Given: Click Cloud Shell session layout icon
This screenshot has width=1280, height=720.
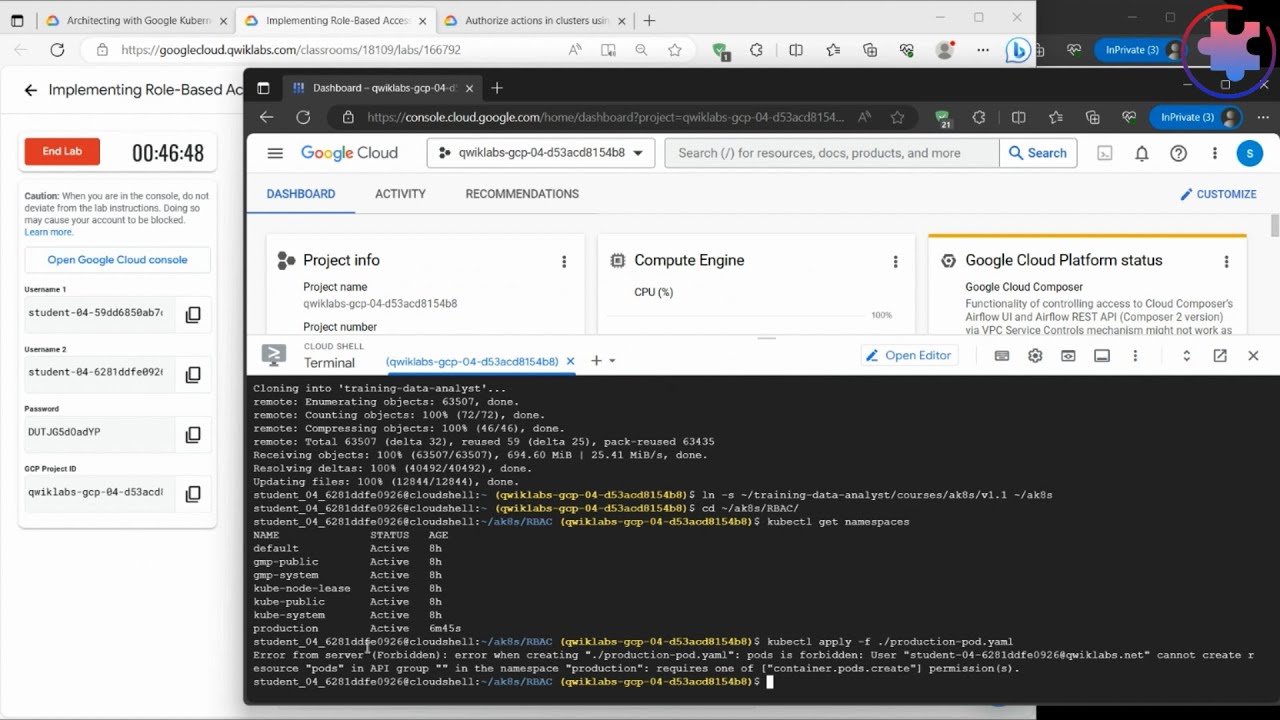Looking at the screenshot, I should pyautogui.click(x=1102, y=356).
